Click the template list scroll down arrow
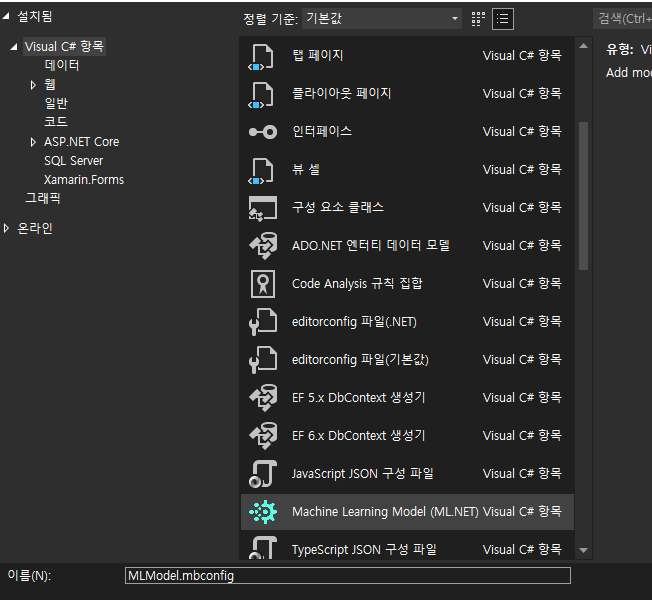The width and height of the screenshot is (652, 600). 583,550
